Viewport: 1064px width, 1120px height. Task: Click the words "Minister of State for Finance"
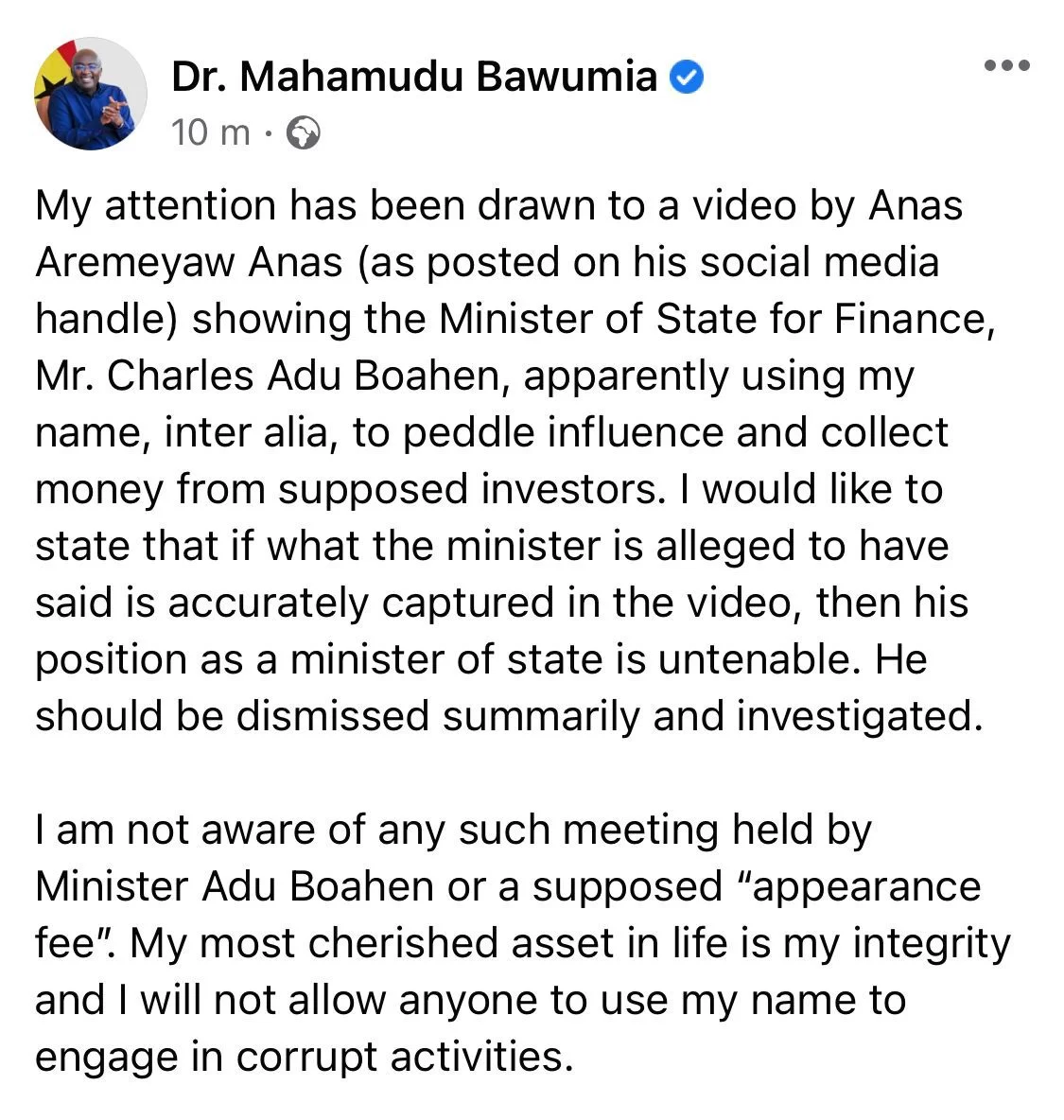pos(716,319)
